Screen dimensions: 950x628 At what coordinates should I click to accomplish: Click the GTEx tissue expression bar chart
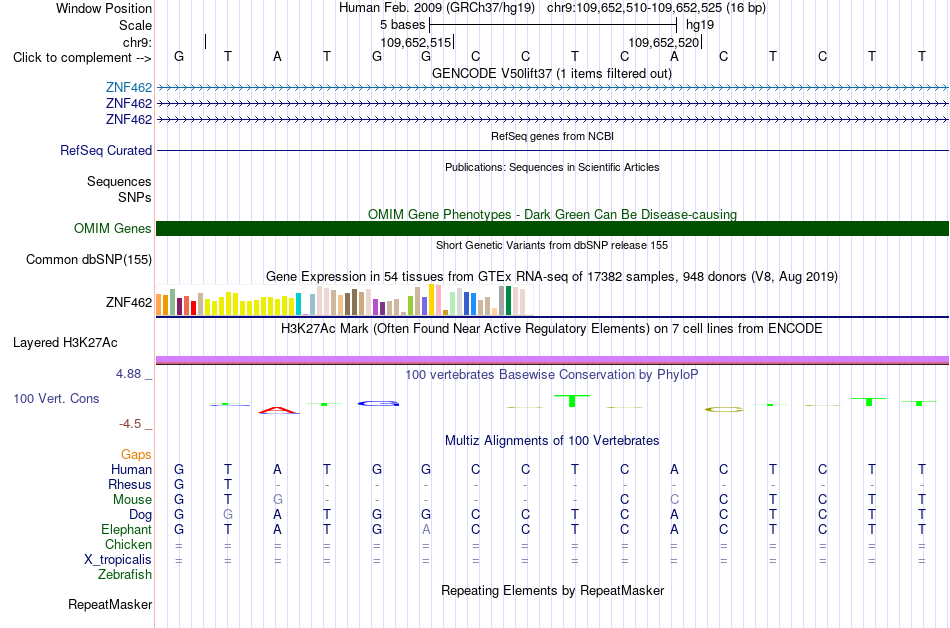pyautogui.click(x=340, y=300)
